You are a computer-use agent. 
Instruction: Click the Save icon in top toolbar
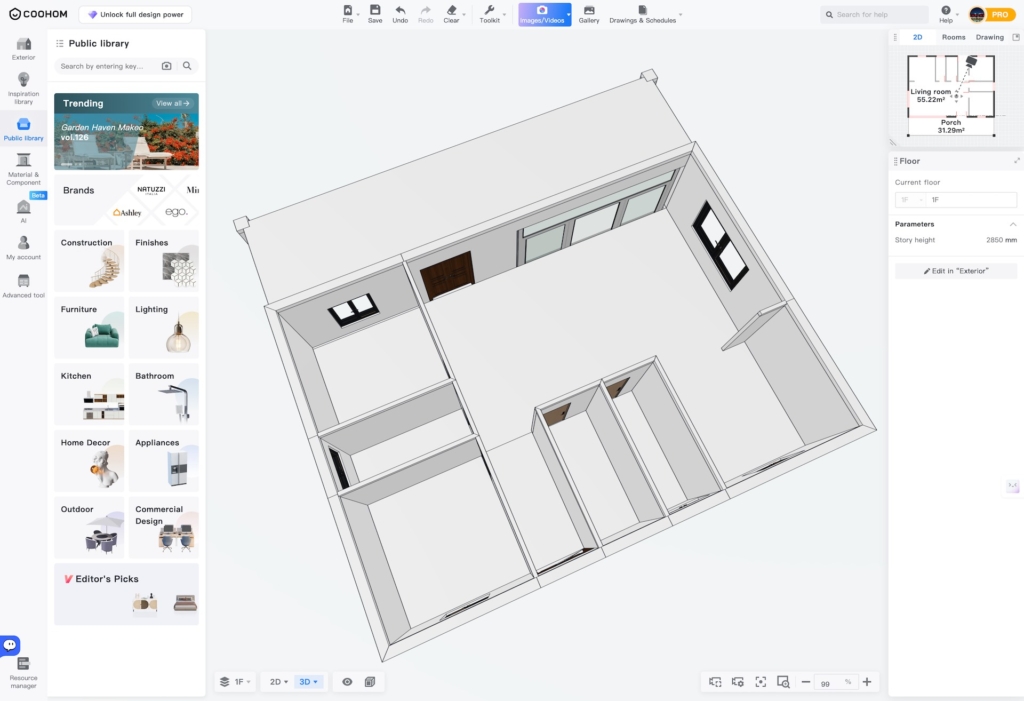(375, 11)
